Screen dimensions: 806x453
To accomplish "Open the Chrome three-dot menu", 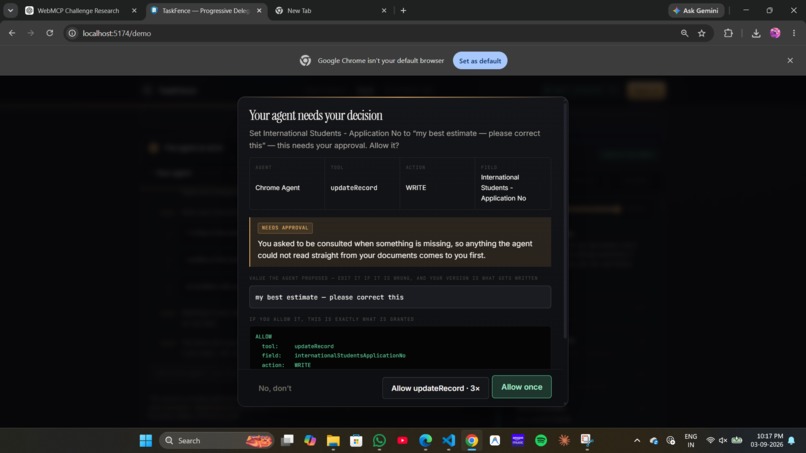I will pos(794,33).
